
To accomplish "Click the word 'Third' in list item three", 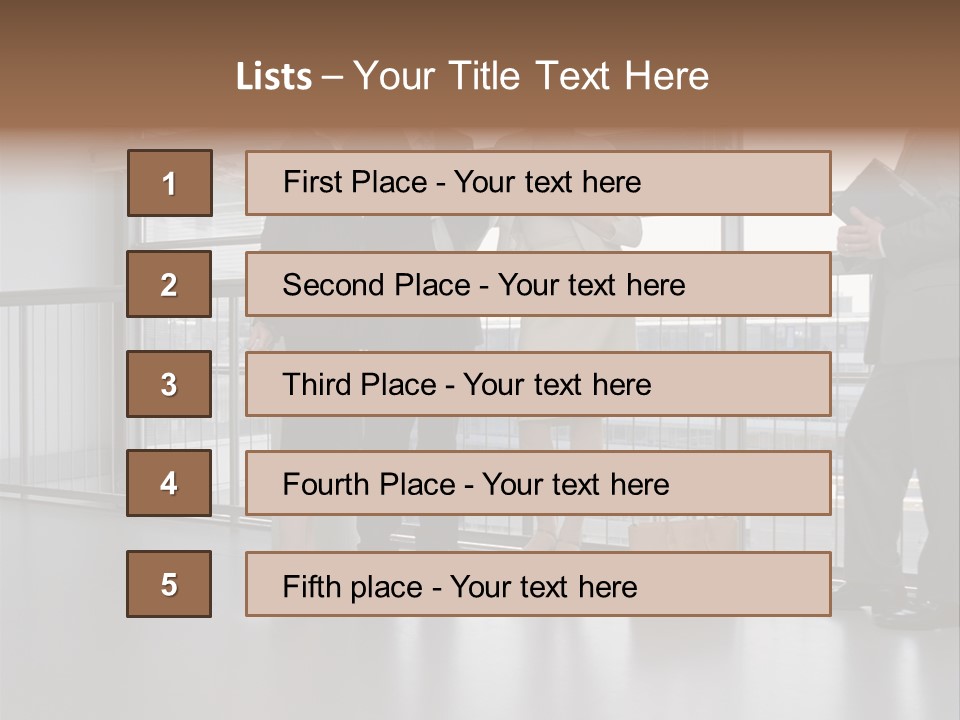I will tap(317, 385).
